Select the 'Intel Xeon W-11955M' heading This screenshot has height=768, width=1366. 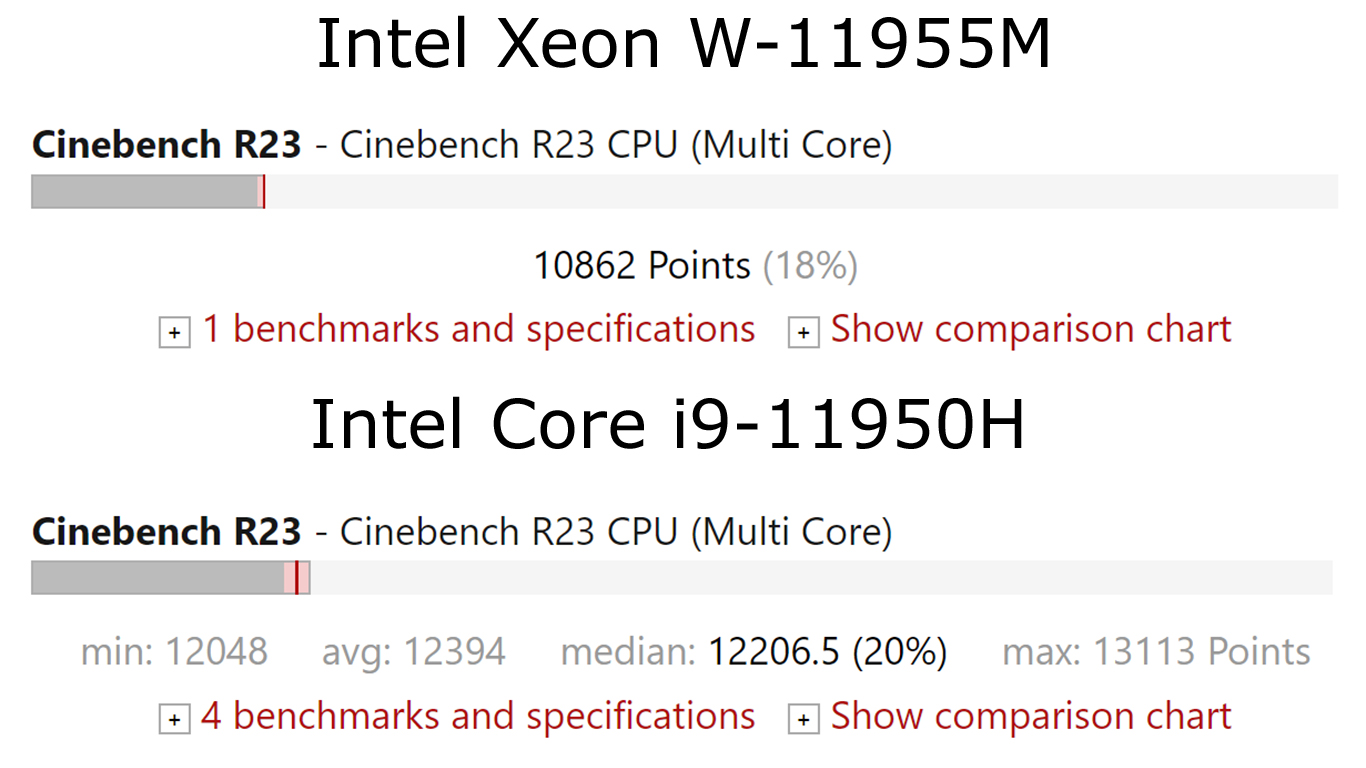pyautogui.click(x=684, y=42)
